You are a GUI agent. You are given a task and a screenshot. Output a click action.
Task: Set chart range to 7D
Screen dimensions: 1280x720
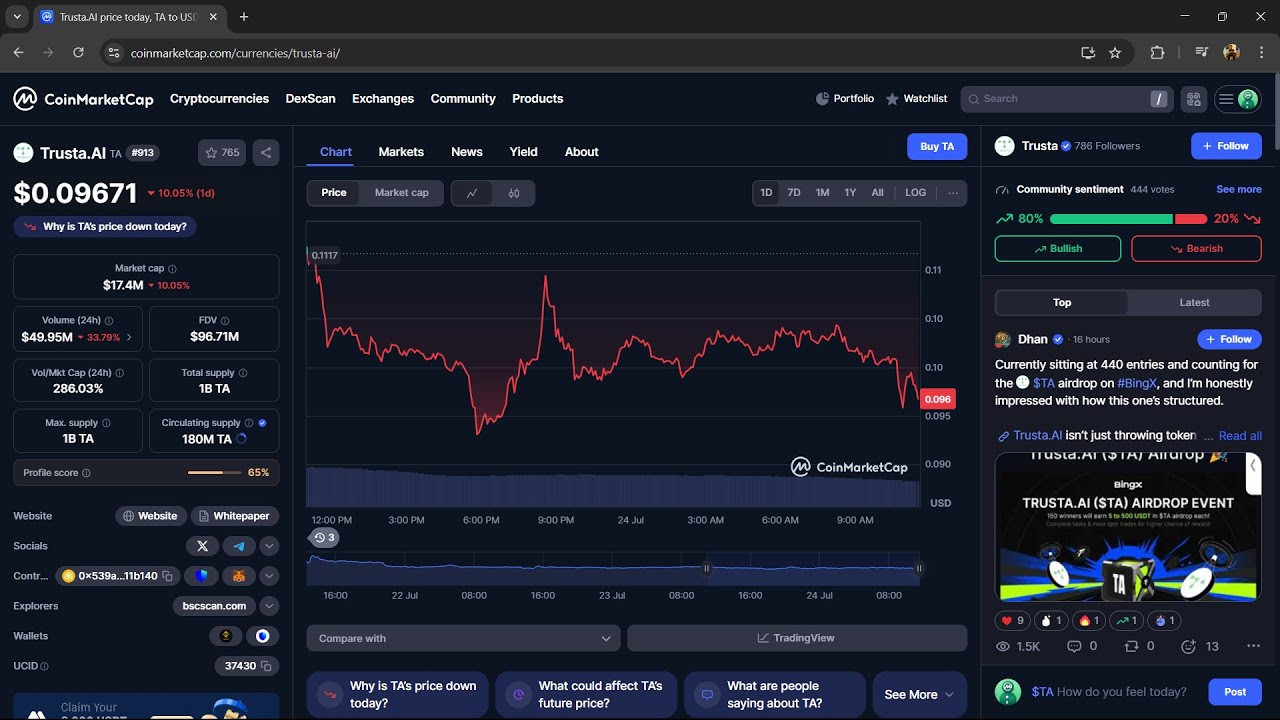tap(794, 193)
